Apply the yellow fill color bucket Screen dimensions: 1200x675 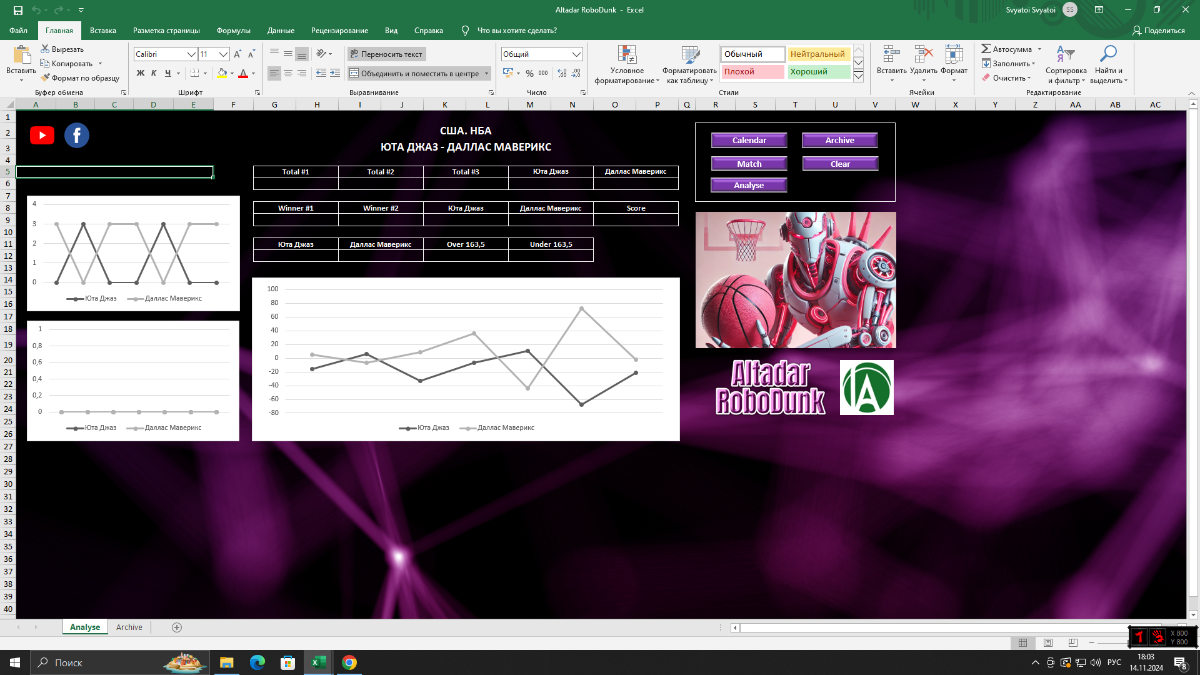[x=221, y=73]
